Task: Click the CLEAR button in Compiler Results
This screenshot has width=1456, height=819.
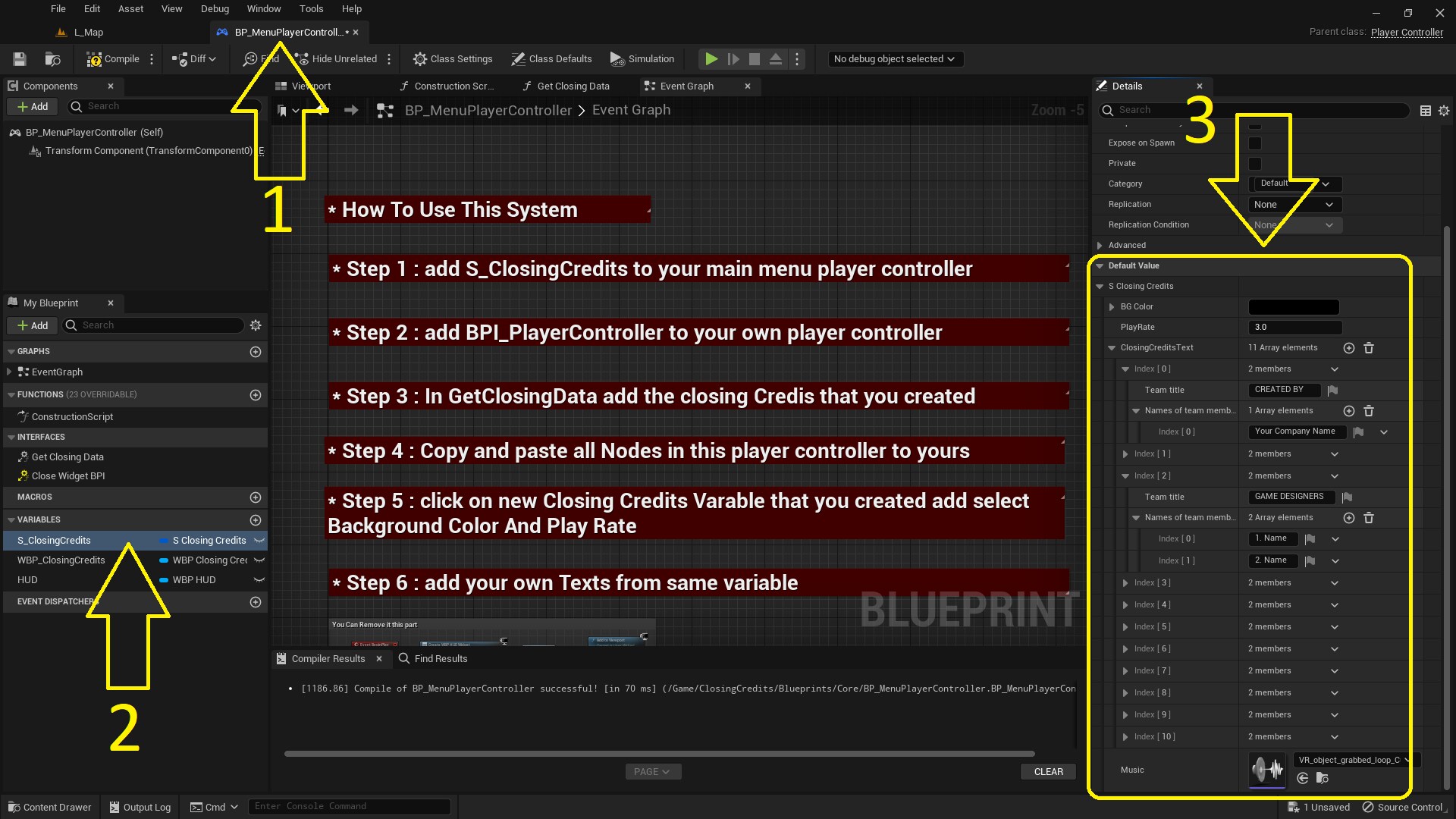Action: pos(1048,771)
